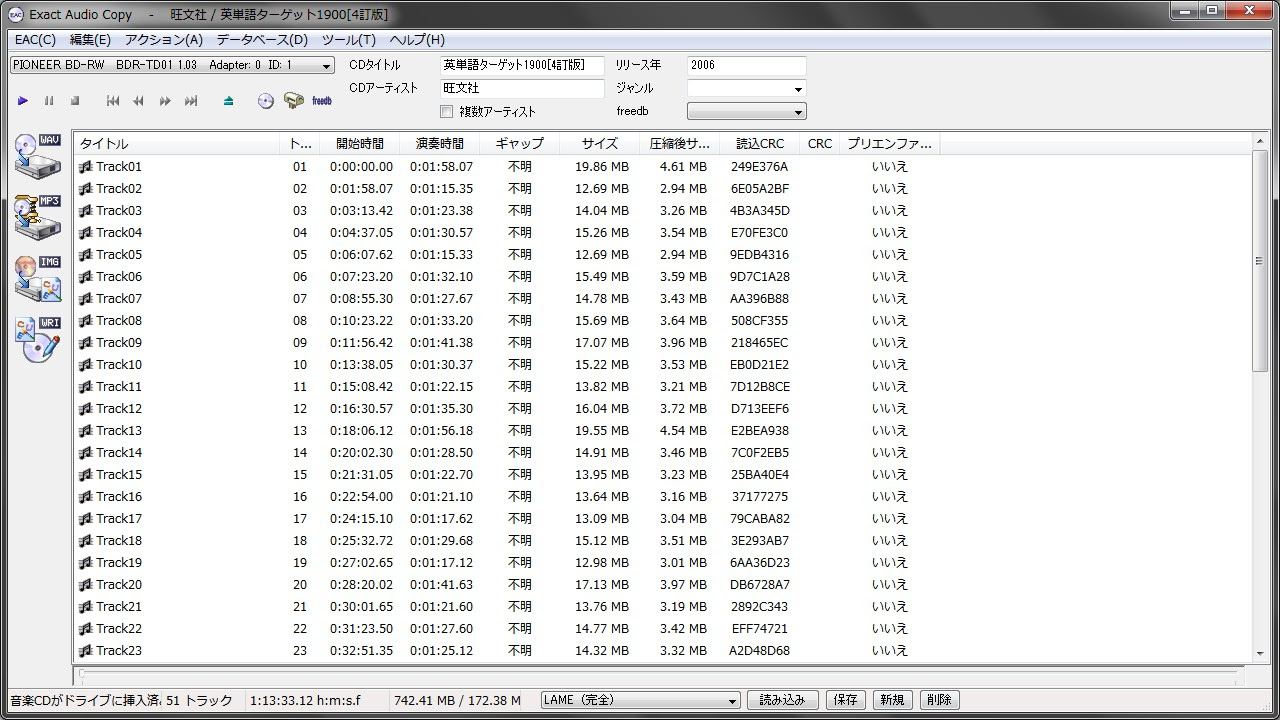The height and width of the screenshot is (720, 1280).
Task: Sort by the サイズ column header
Action: point(600,144)
